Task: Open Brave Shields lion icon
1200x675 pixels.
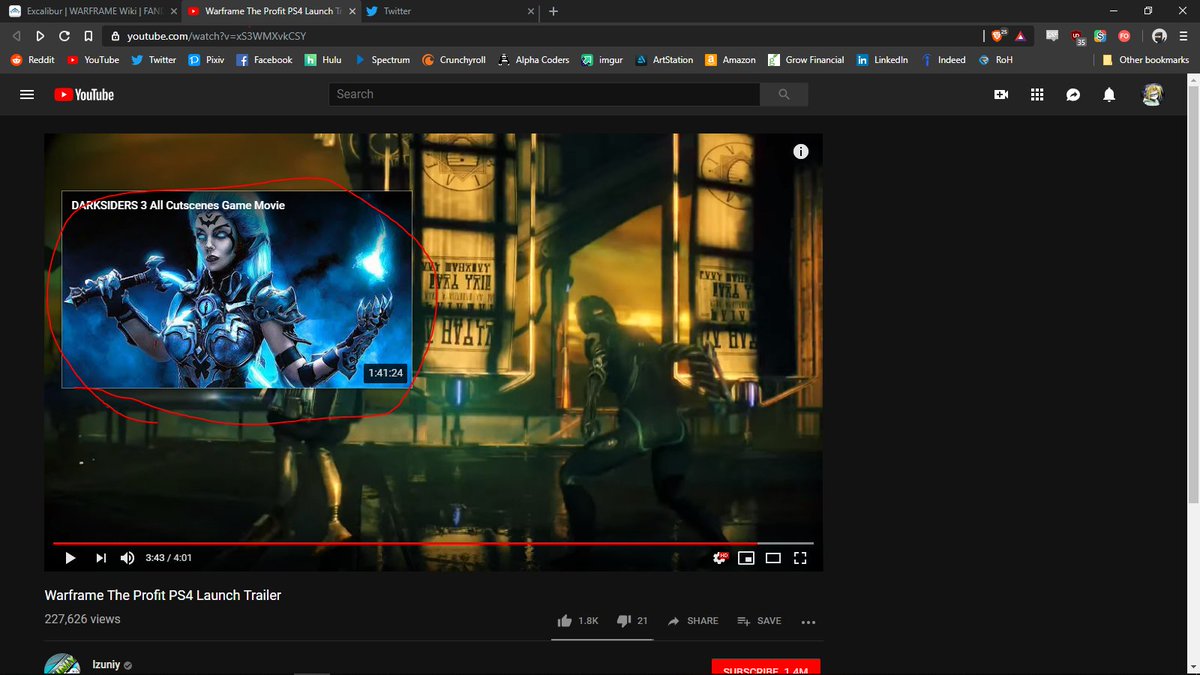Action: coord(998,36)
